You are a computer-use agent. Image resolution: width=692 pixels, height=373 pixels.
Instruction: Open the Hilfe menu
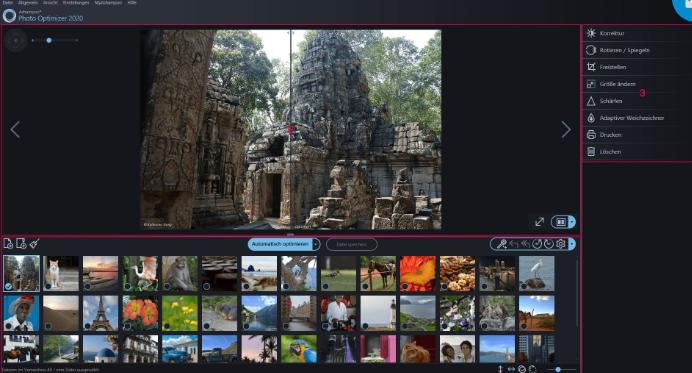point(132,3)
